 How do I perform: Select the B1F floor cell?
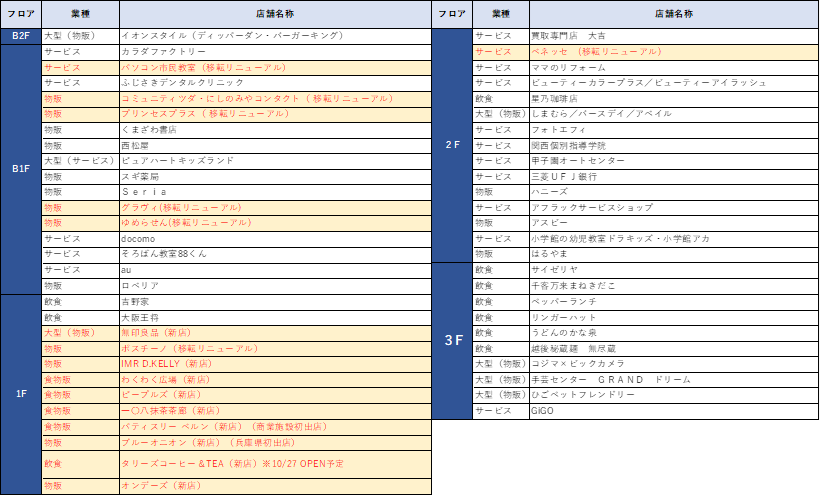[x=21, y=168]
